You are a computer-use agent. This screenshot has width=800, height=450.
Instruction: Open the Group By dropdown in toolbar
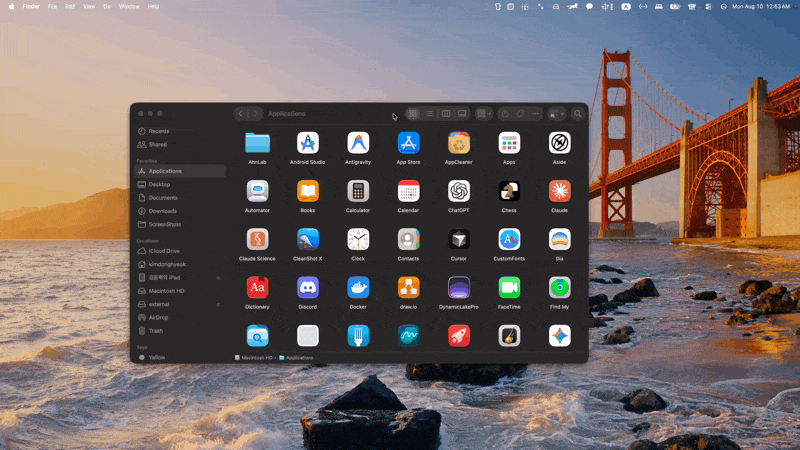point(483,113)
